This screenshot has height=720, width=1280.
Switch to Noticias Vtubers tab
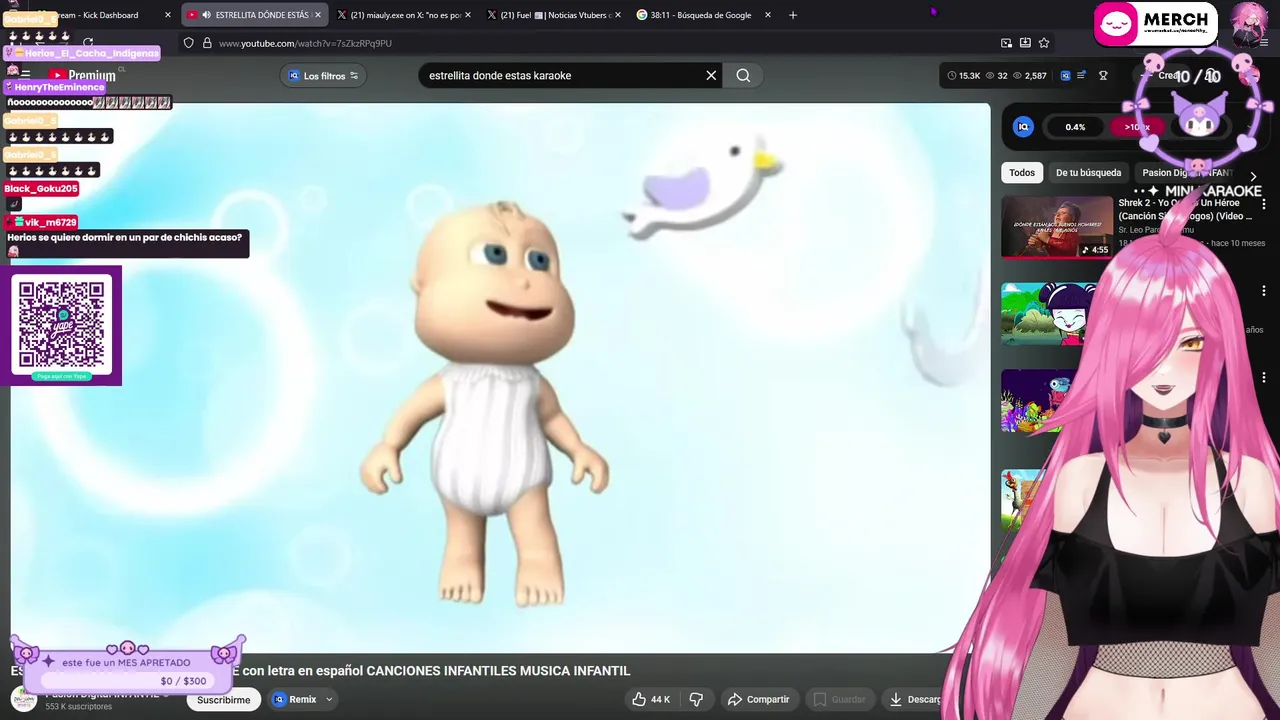coord(554,15)
